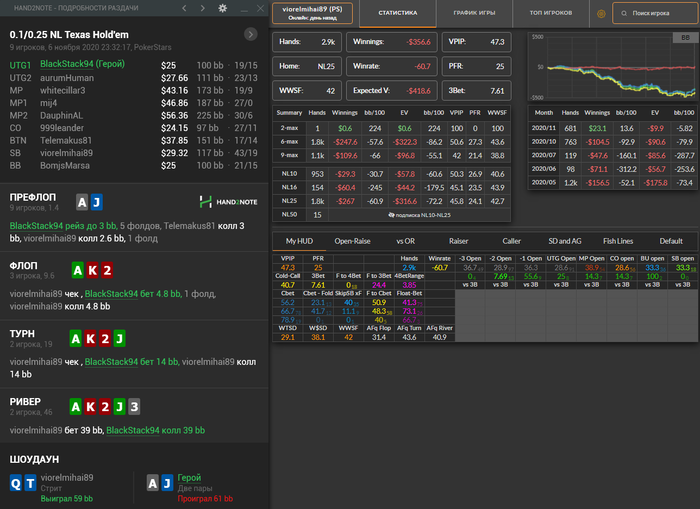Switch to График игры tab
700x509 pixels.
pos(475,13)
